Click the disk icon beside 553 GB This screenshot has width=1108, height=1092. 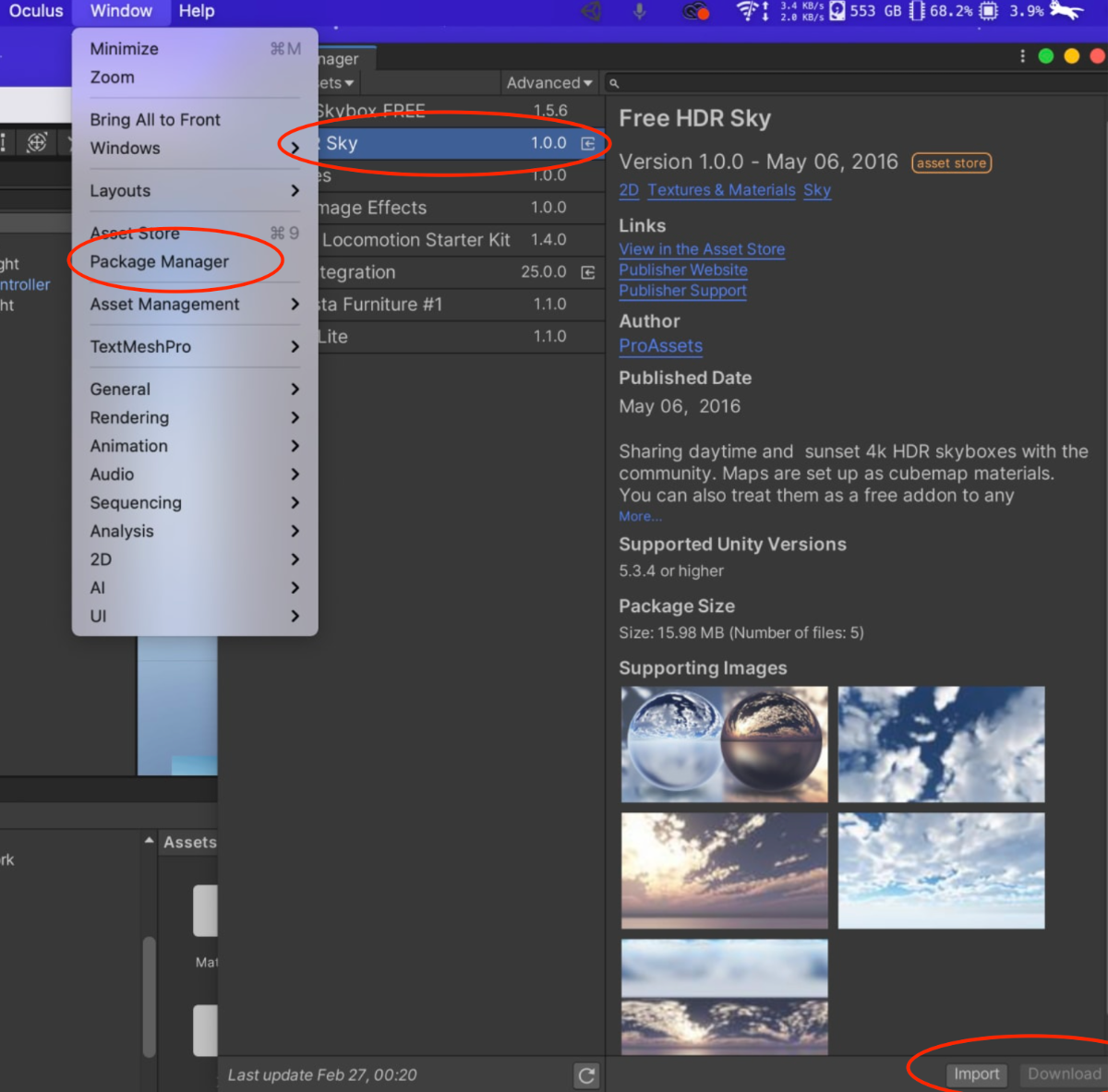coord(837,11)
